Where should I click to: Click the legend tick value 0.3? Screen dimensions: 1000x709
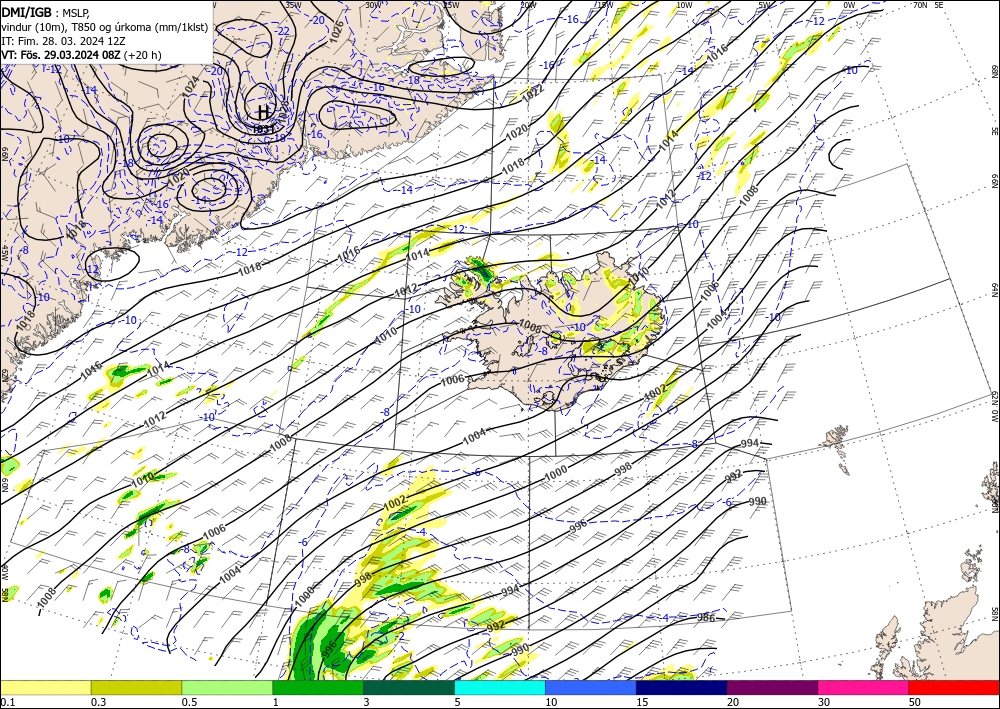coord(98,702)
